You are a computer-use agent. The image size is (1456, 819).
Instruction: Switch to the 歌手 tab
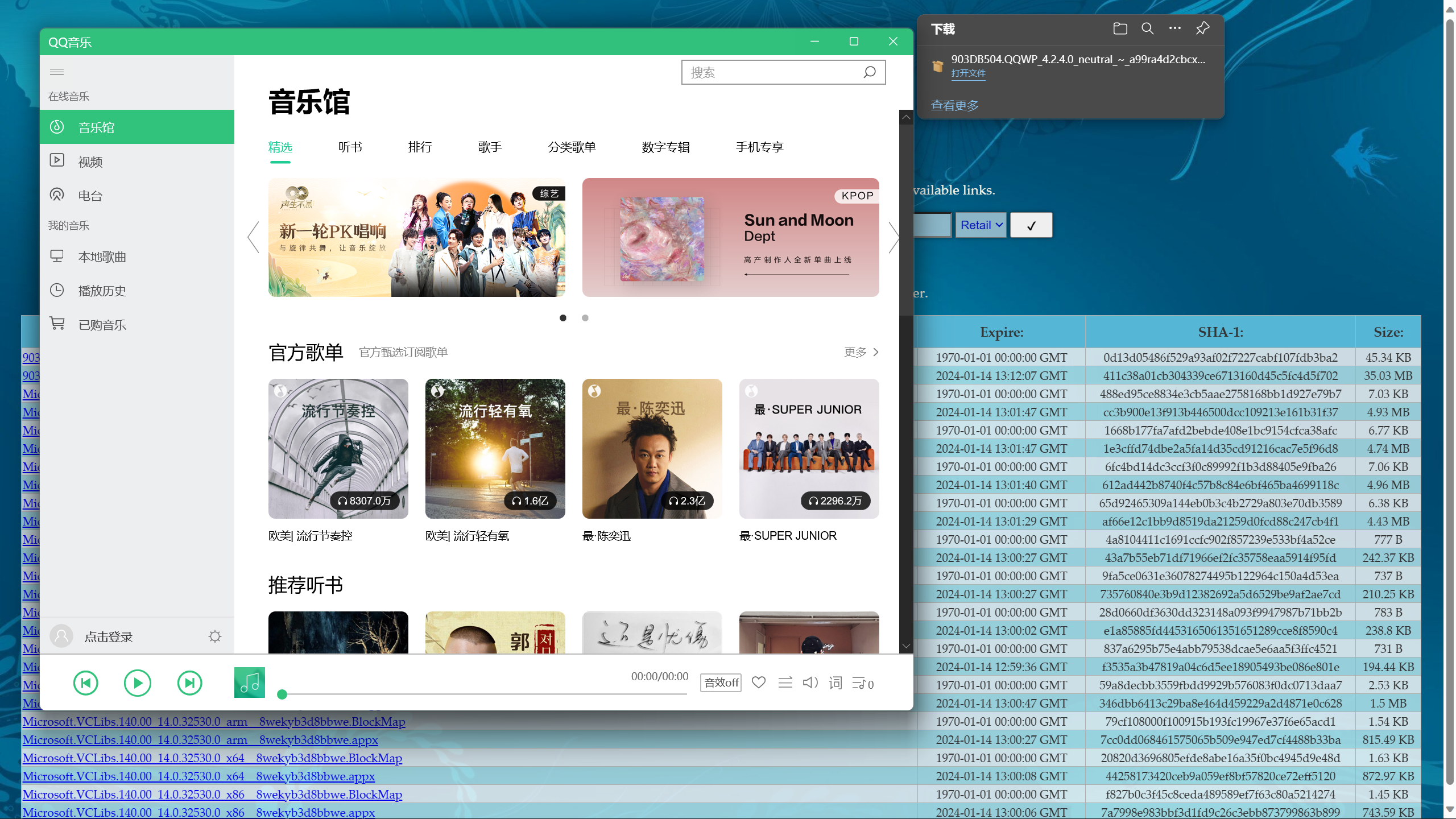[x=490, y=147]
